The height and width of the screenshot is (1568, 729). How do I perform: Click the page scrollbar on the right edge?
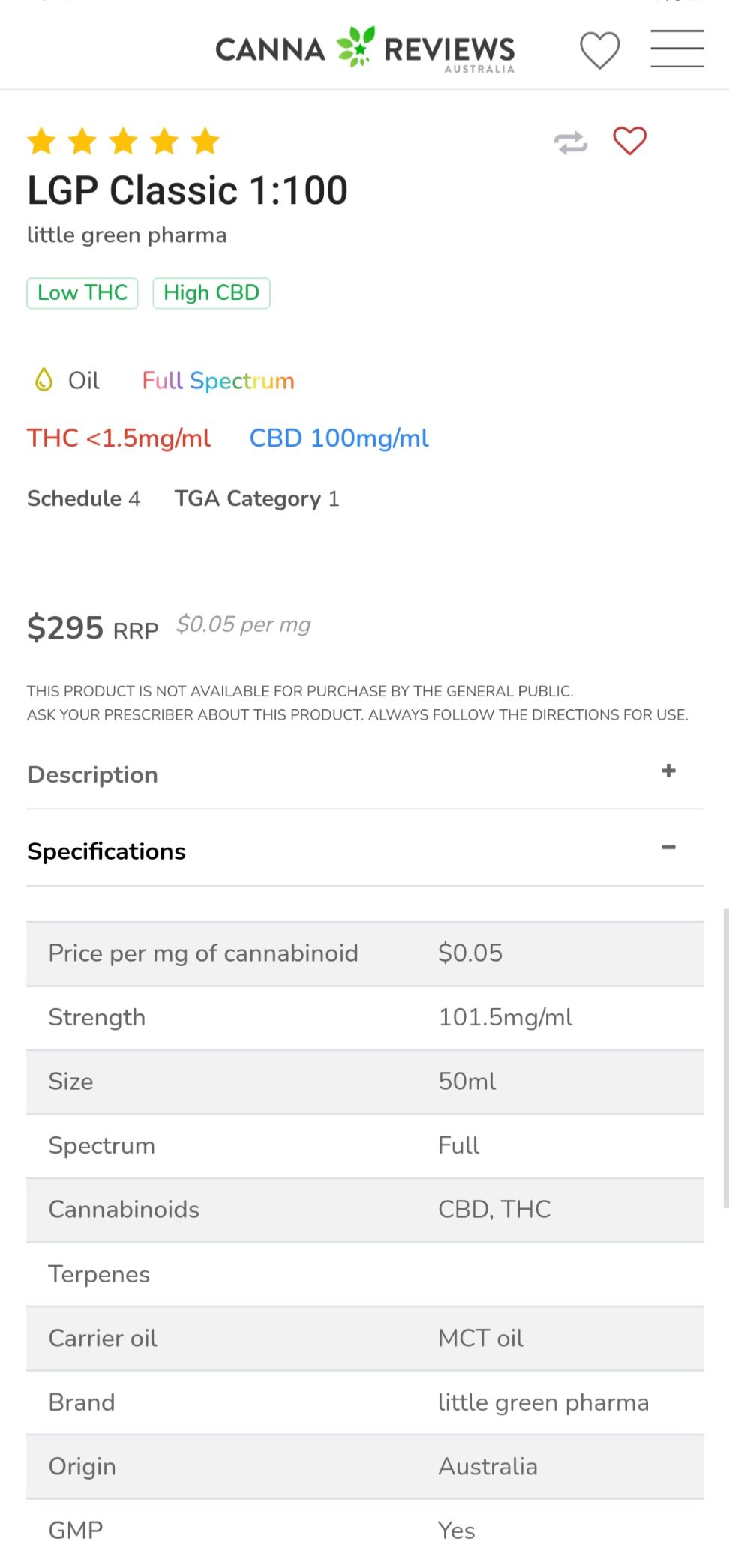click(x=725, y=1057)
